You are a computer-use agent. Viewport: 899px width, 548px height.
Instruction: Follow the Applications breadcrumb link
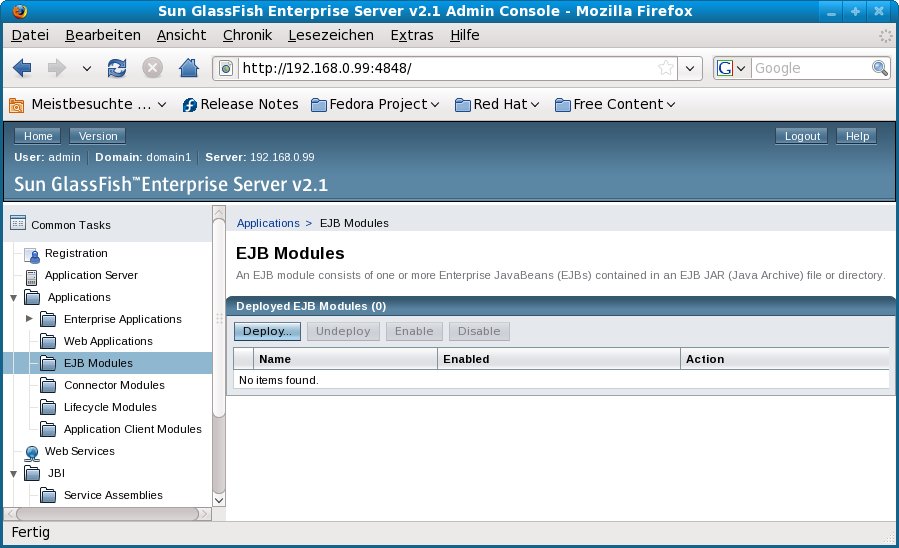268,223
